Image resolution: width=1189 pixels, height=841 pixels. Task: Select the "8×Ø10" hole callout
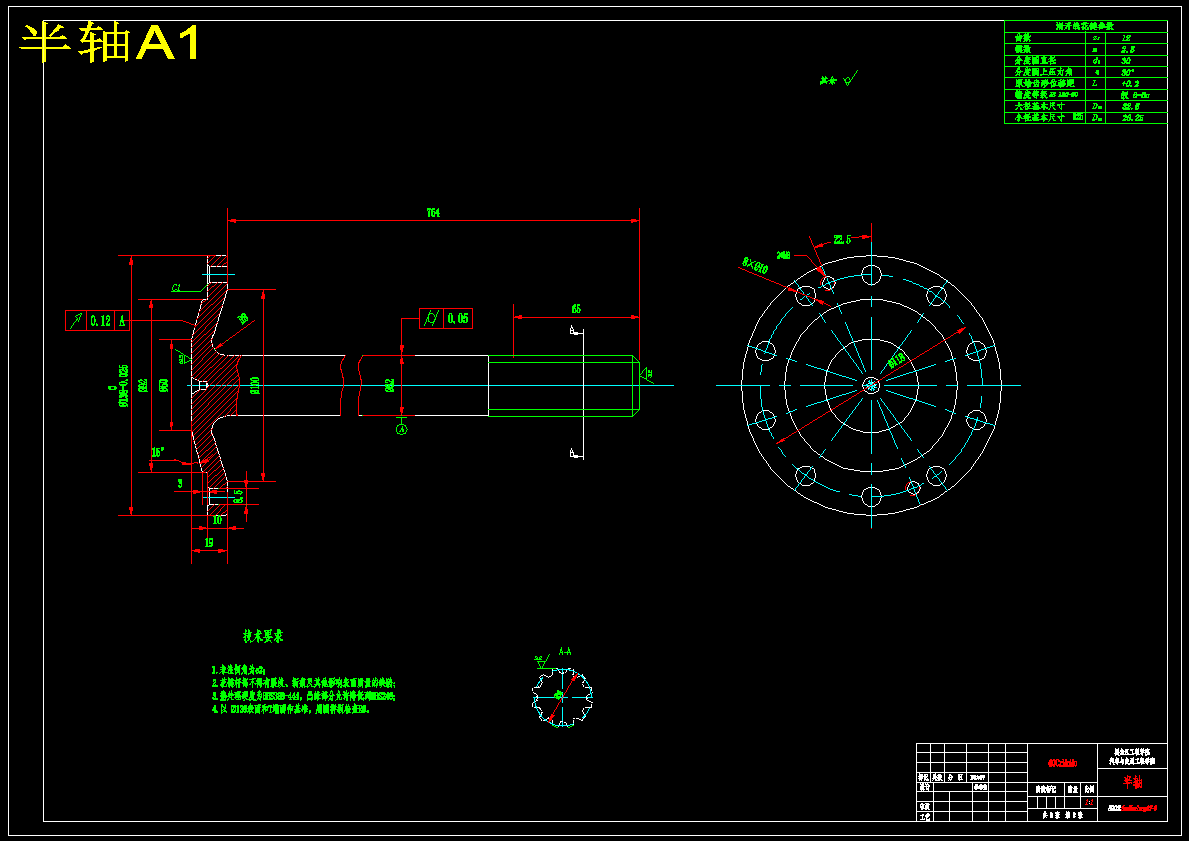754,265
